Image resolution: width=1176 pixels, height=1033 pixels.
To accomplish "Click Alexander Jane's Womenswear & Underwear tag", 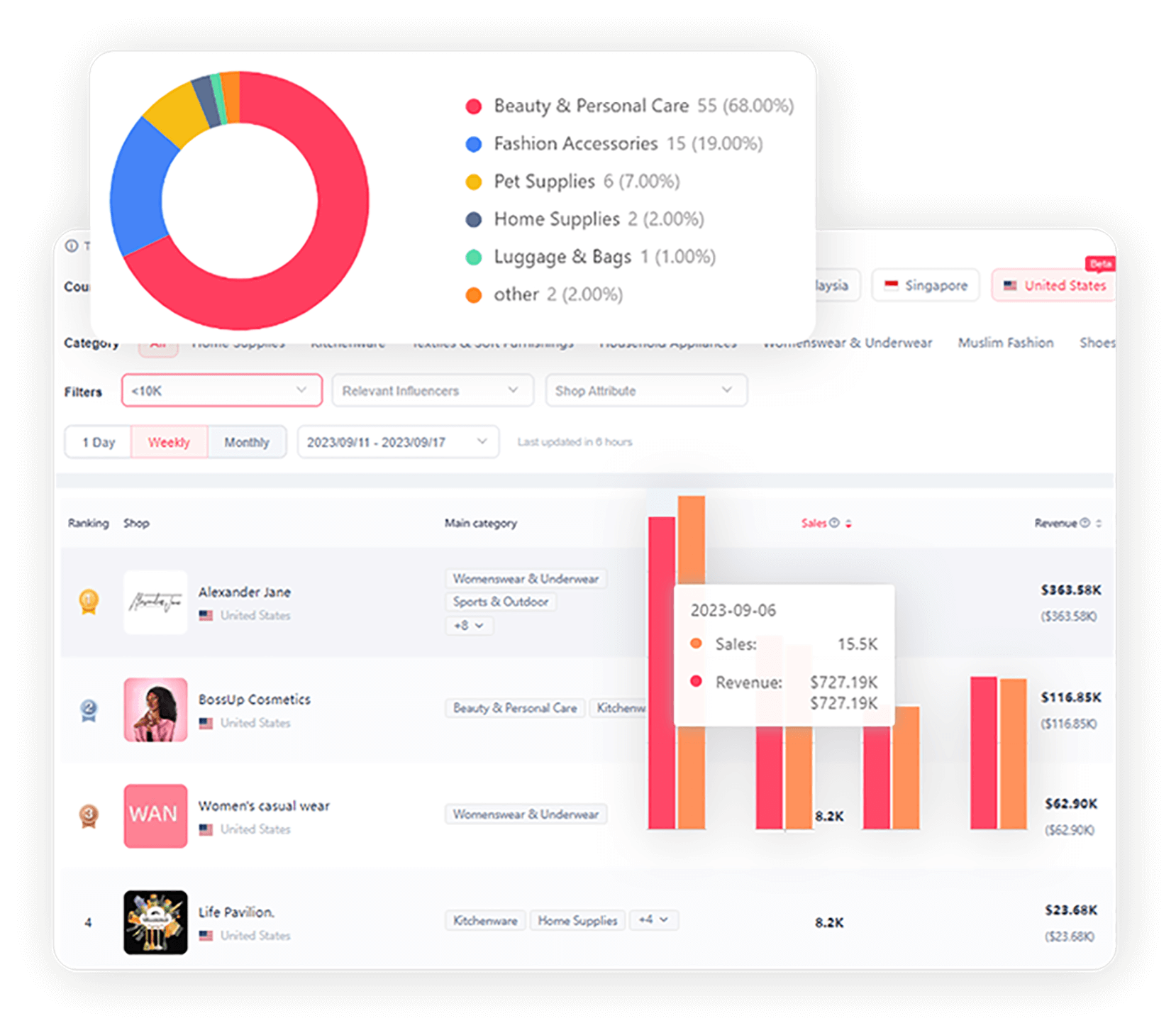I will [526, 579].
